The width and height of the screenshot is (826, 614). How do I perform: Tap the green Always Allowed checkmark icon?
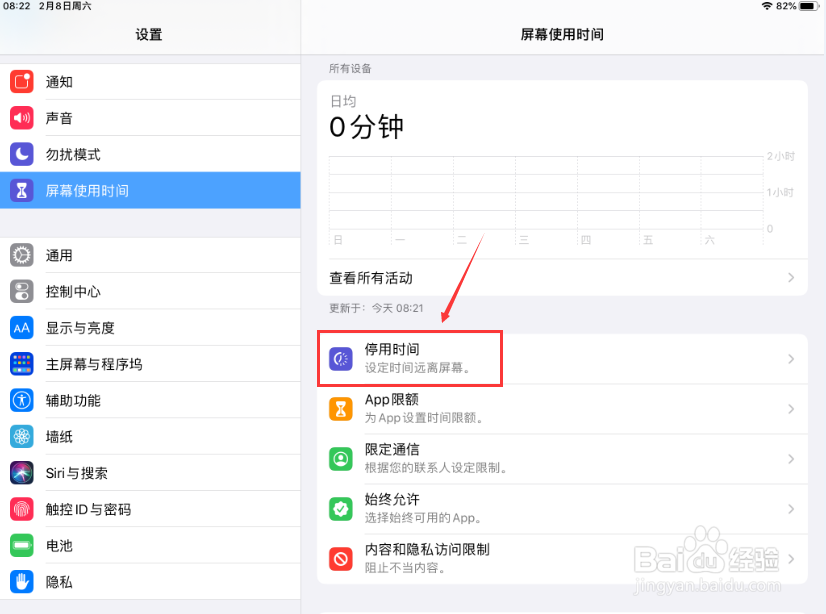point(341,509)
